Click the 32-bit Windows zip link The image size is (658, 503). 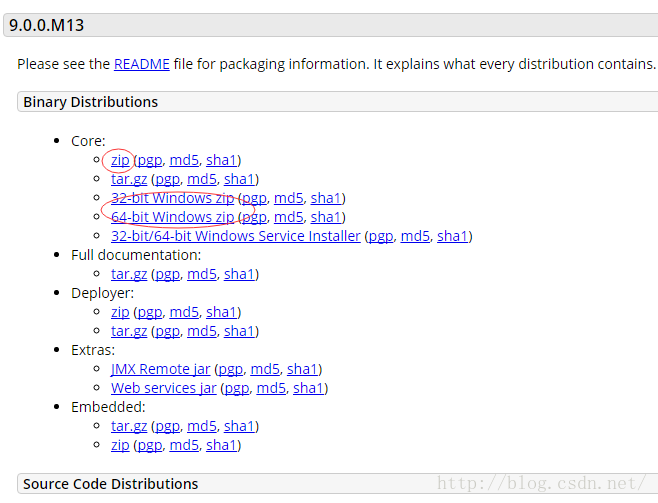point(172,198)
